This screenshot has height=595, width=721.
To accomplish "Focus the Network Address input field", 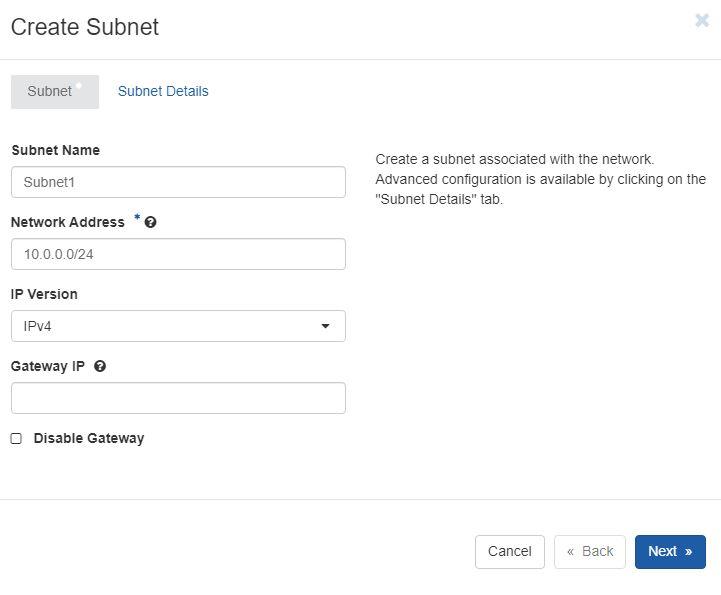I will (x=178, y=254).
